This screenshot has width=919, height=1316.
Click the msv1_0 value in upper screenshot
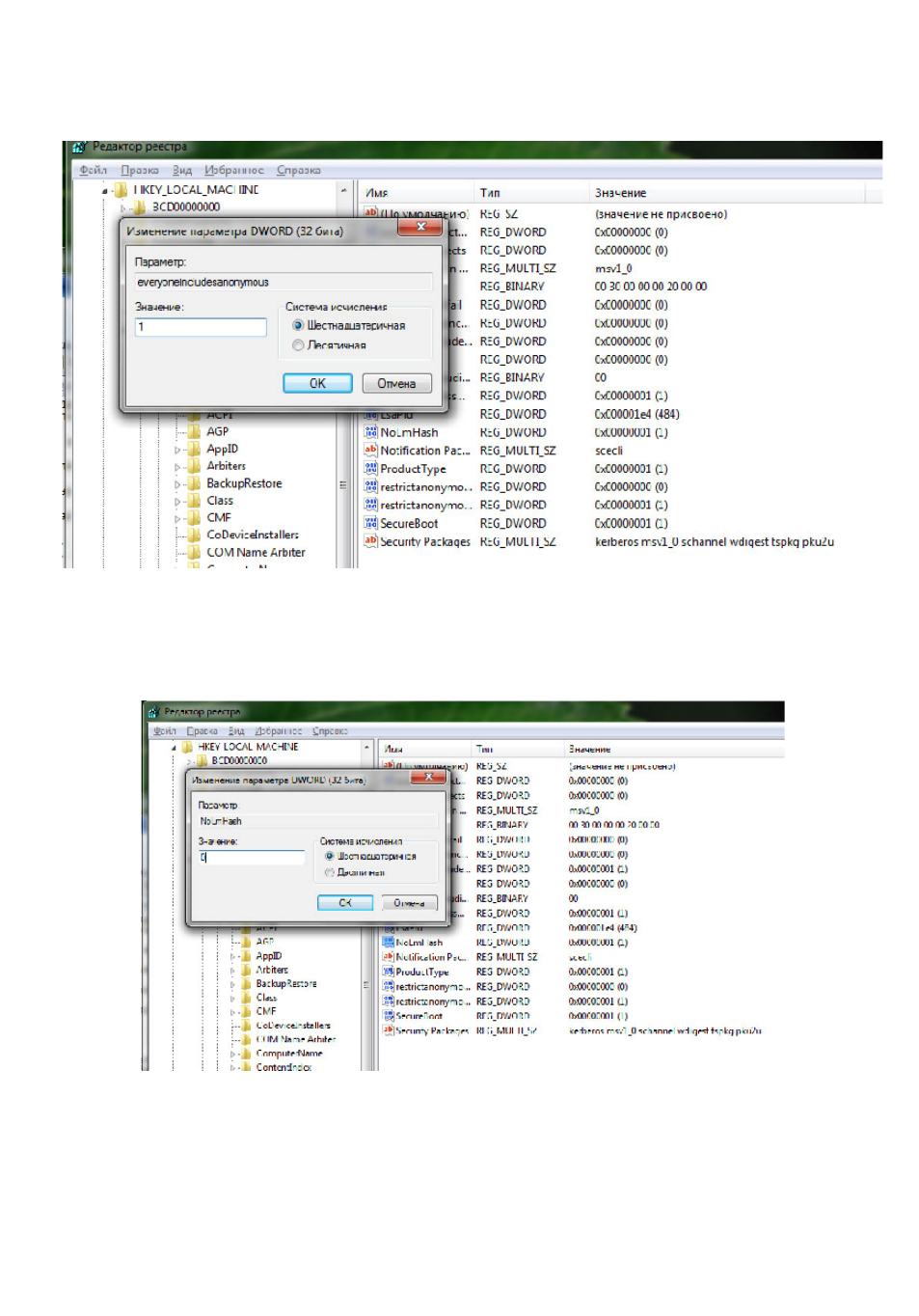pyautogui.click(x=613, y=268)
